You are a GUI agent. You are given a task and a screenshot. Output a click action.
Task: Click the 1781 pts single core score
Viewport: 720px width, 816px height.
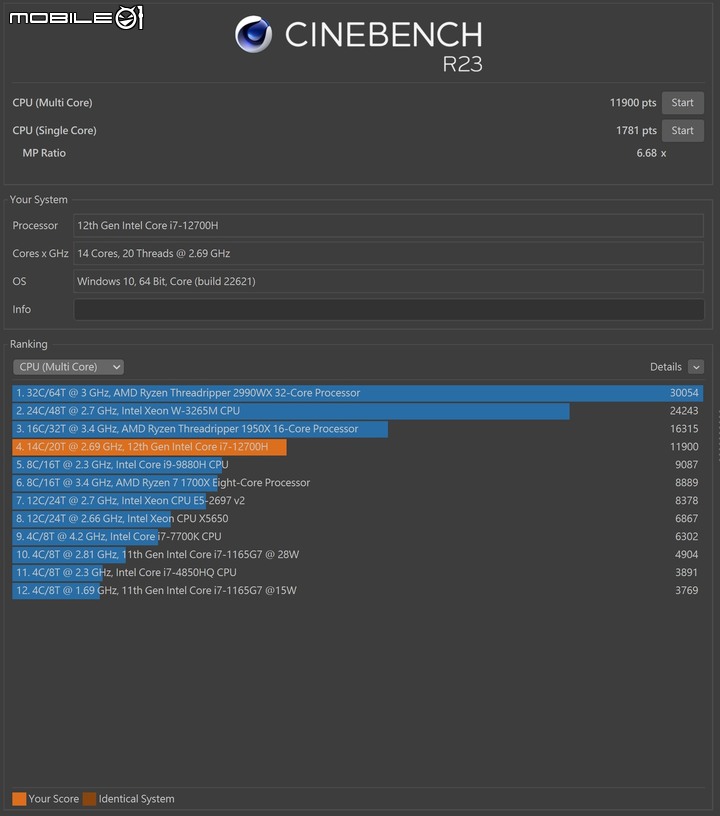click(636, 131)
